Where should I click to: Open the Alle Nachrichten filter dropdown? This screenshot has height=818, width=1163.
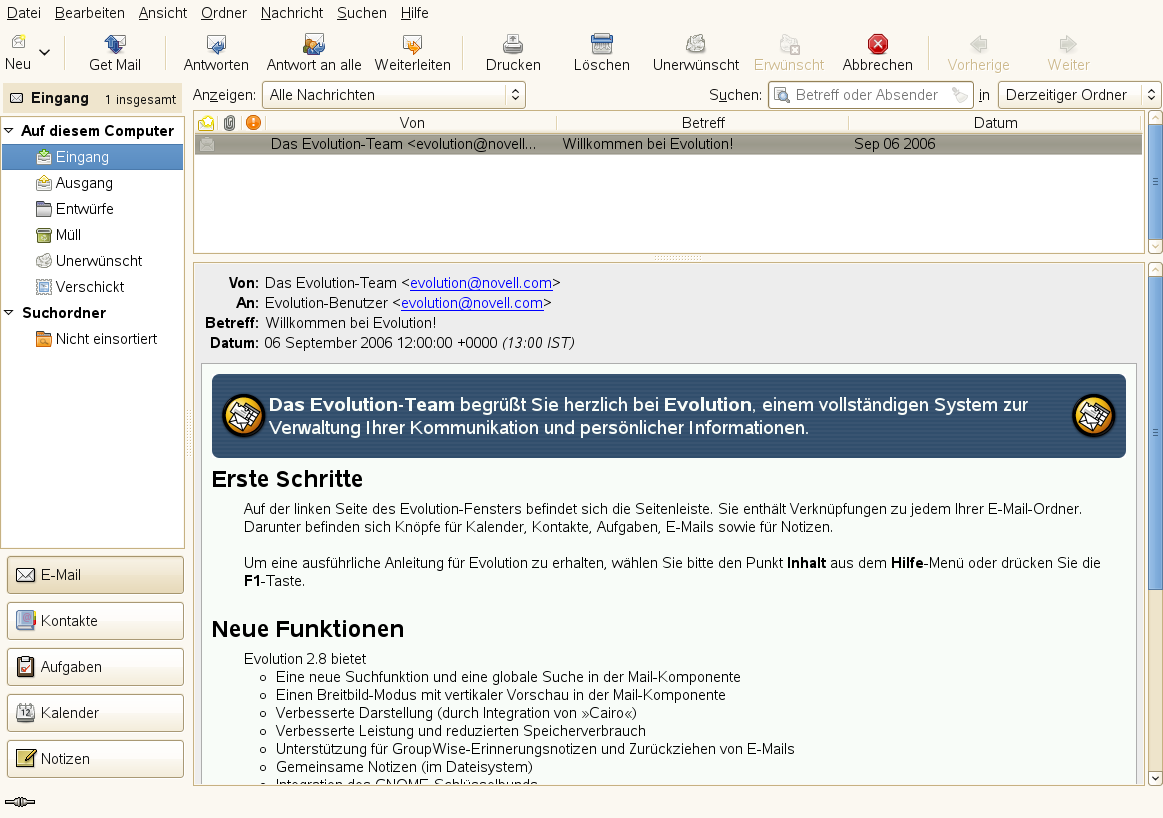tap(394, 95)
